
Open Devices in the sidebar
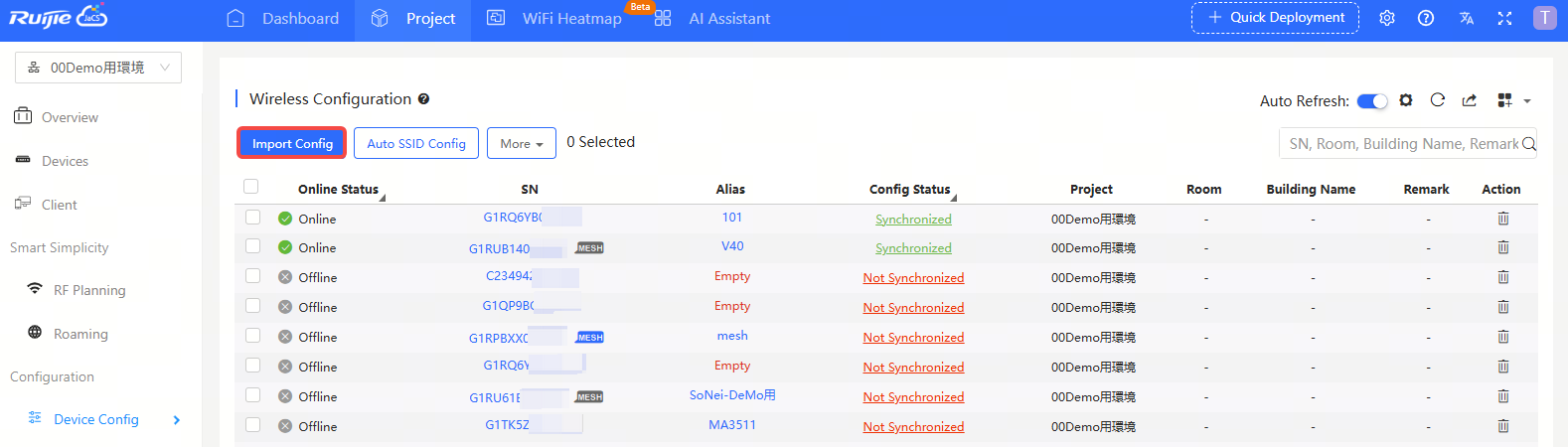coord(65,161)
